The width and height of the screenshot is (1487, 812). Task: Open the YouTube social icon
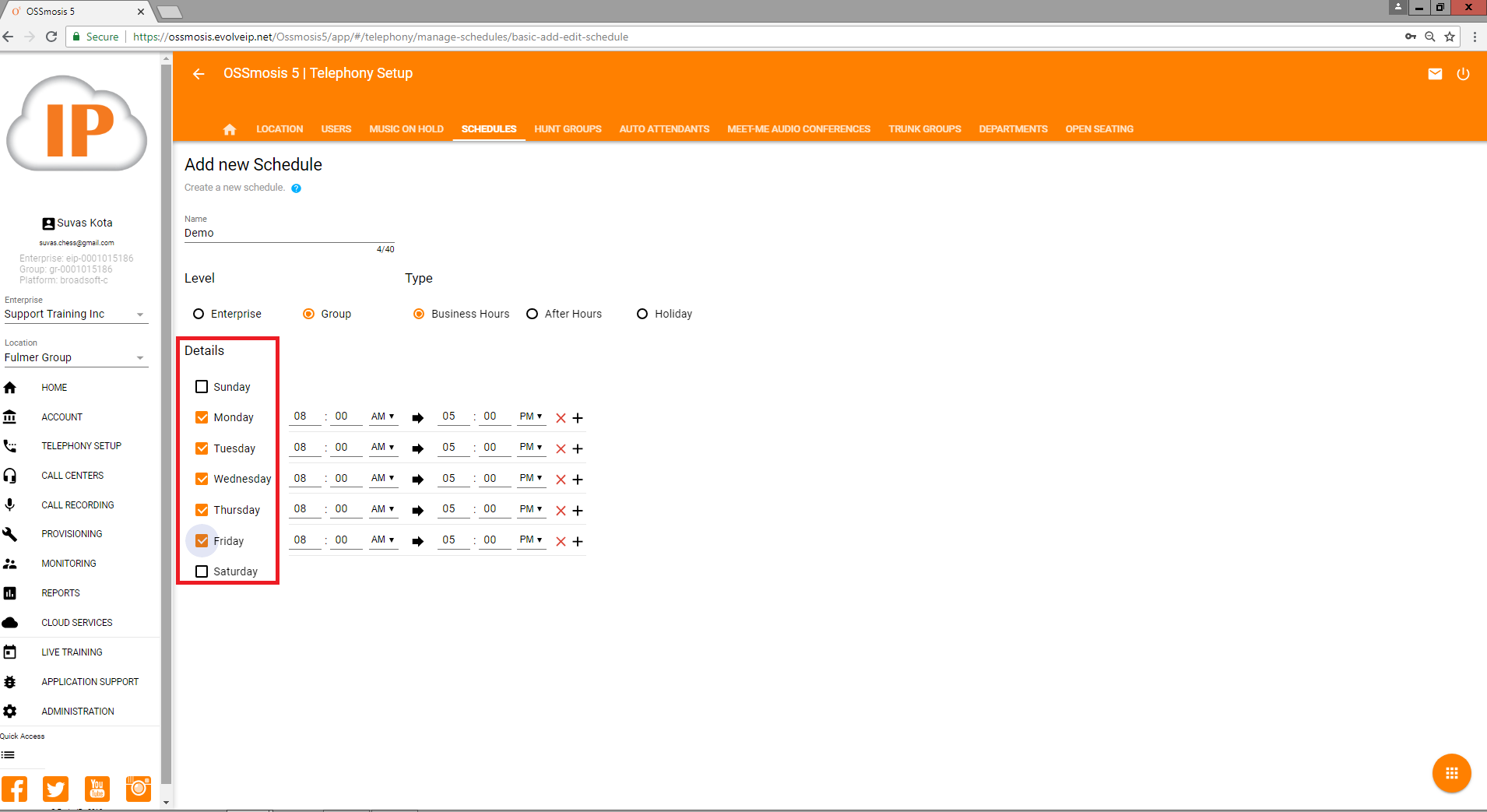click(x=97, y=789)
